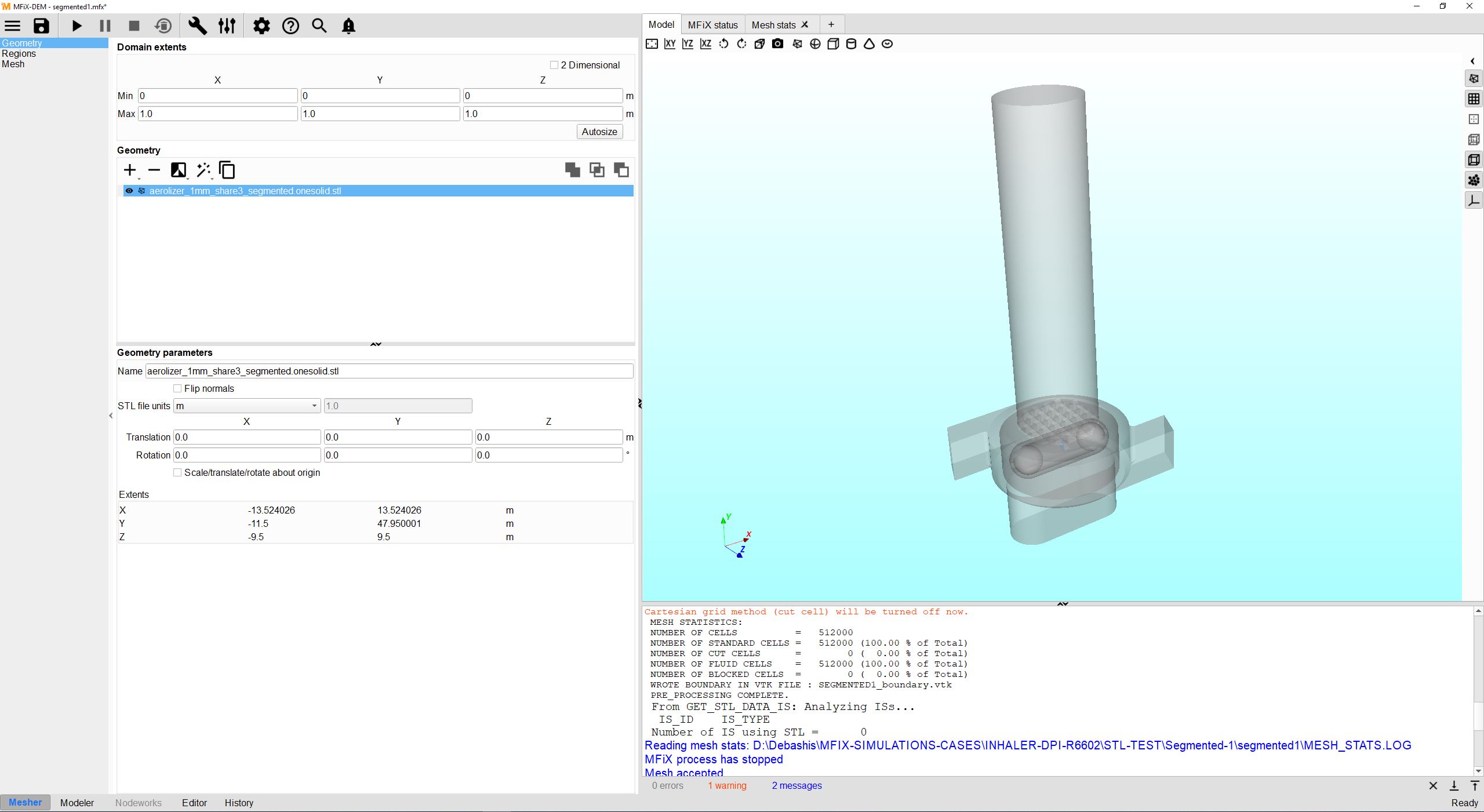Click the Save project icon
1484x812 pixels.
point(41,26)
